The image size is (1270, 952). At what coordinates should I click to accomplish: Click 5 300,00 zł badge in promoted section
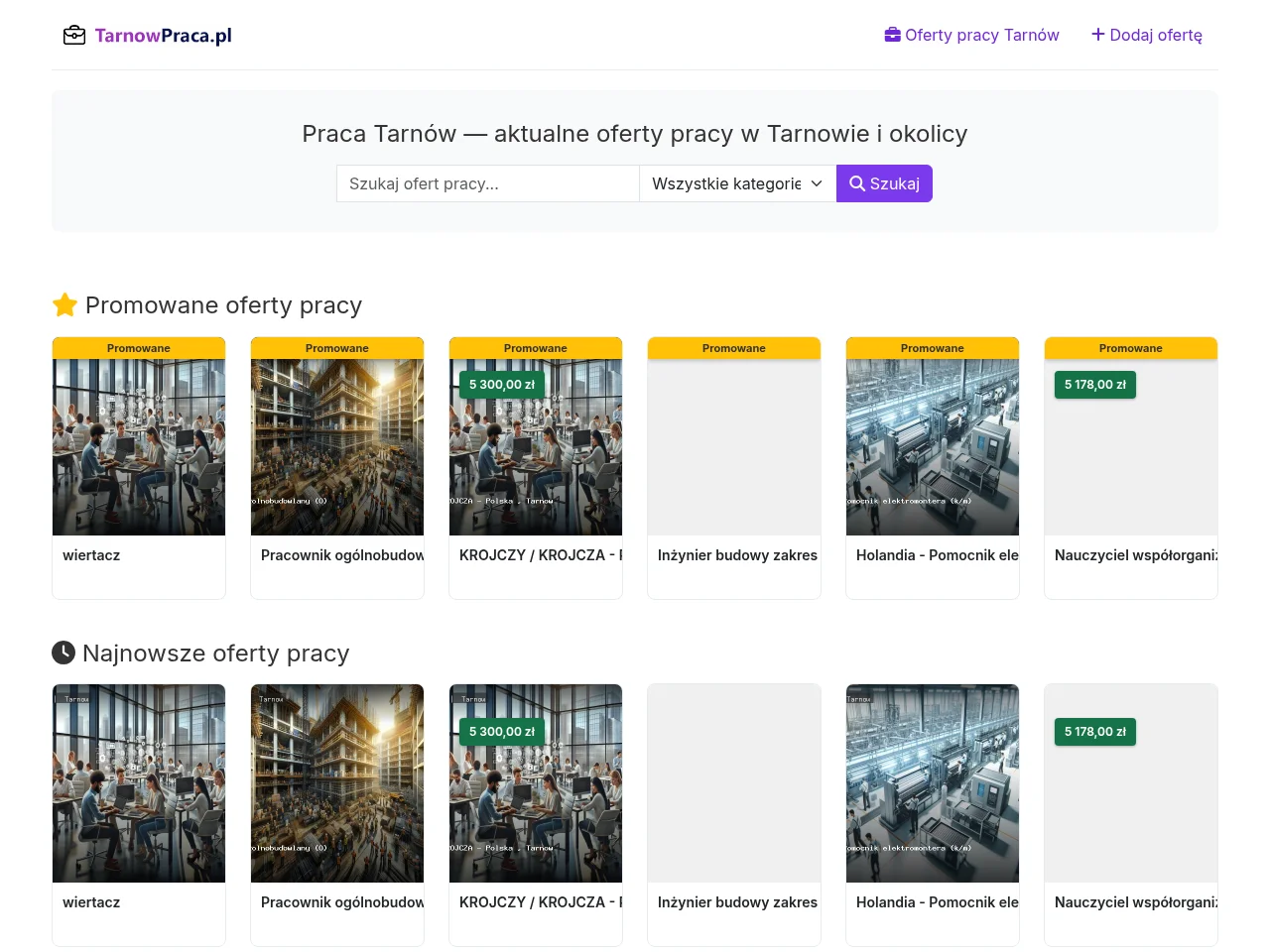coord(502,385)
